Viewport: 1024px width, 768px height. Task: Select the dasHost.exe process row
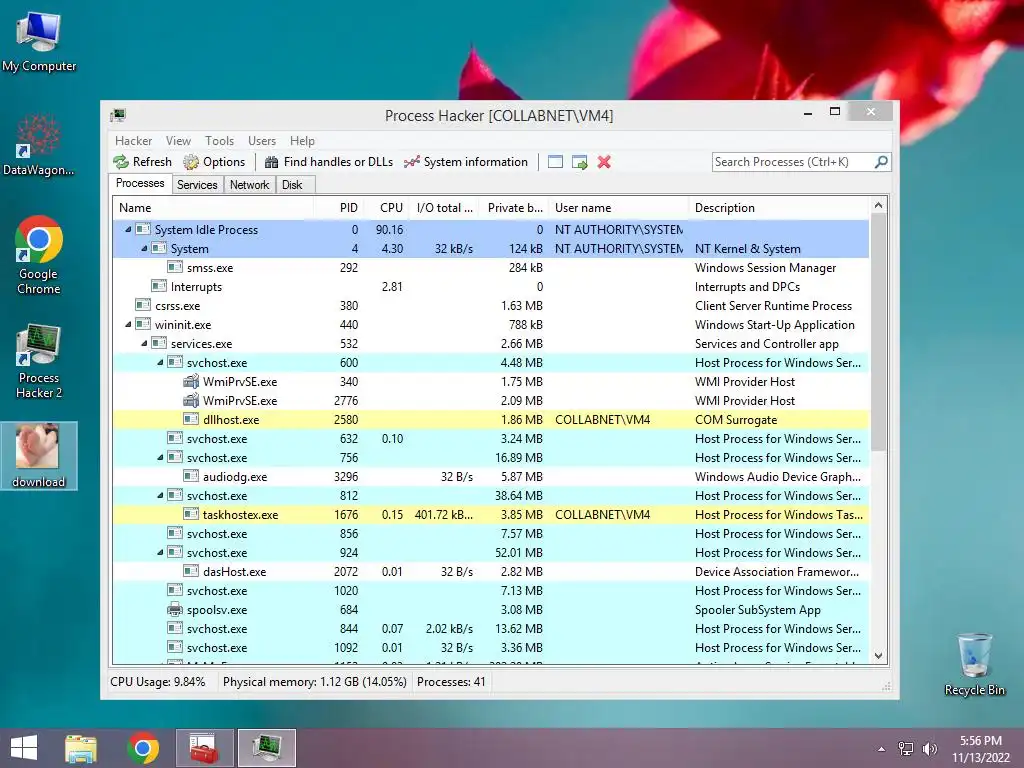point(491,571)
